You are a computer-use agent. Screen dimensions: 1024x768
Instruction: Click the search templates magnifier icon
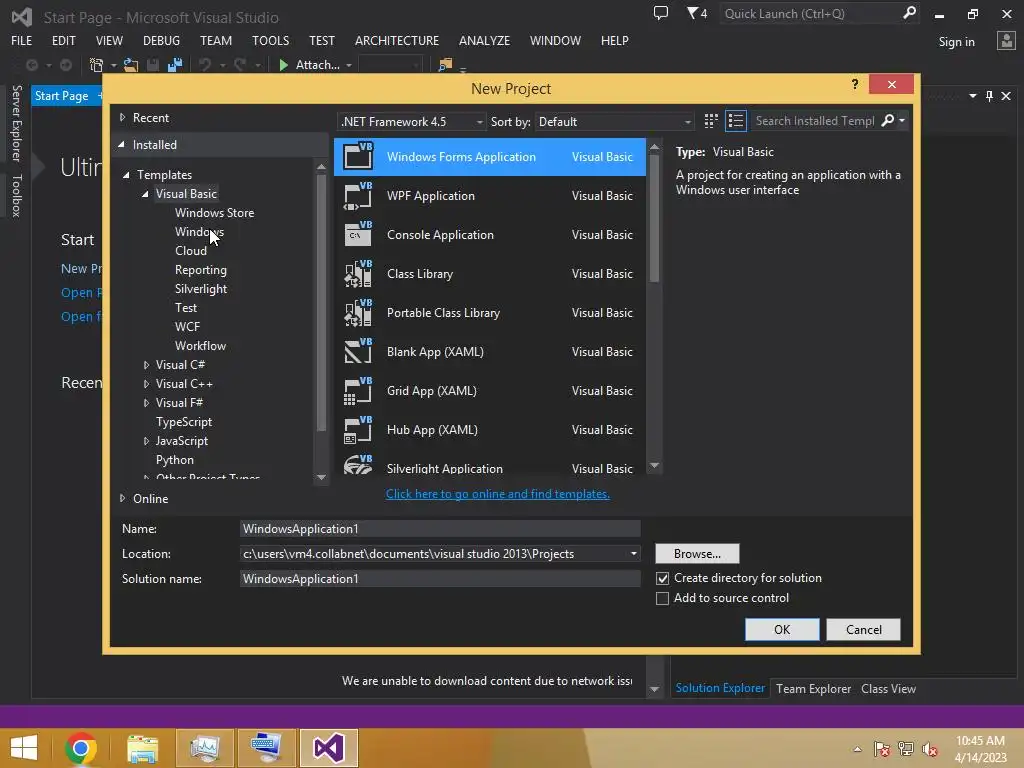[x=888, y=121]
